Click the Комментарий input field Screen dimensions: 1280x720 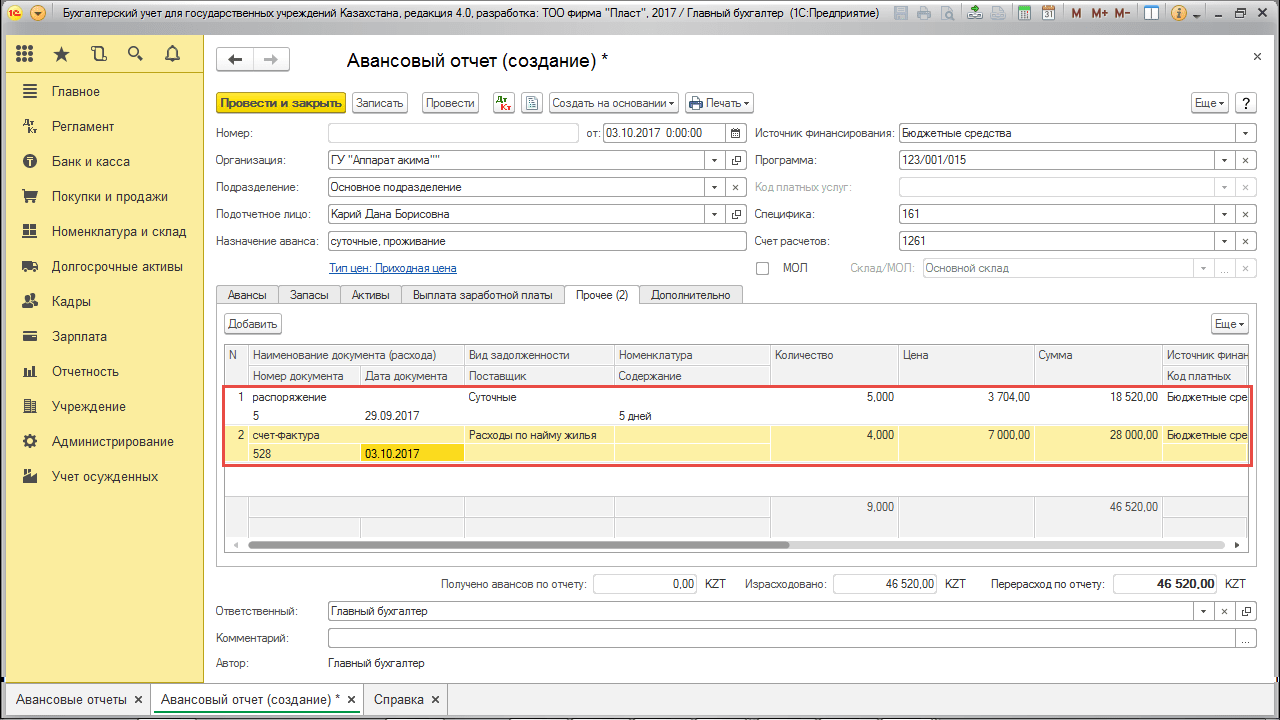click(780, 638)
